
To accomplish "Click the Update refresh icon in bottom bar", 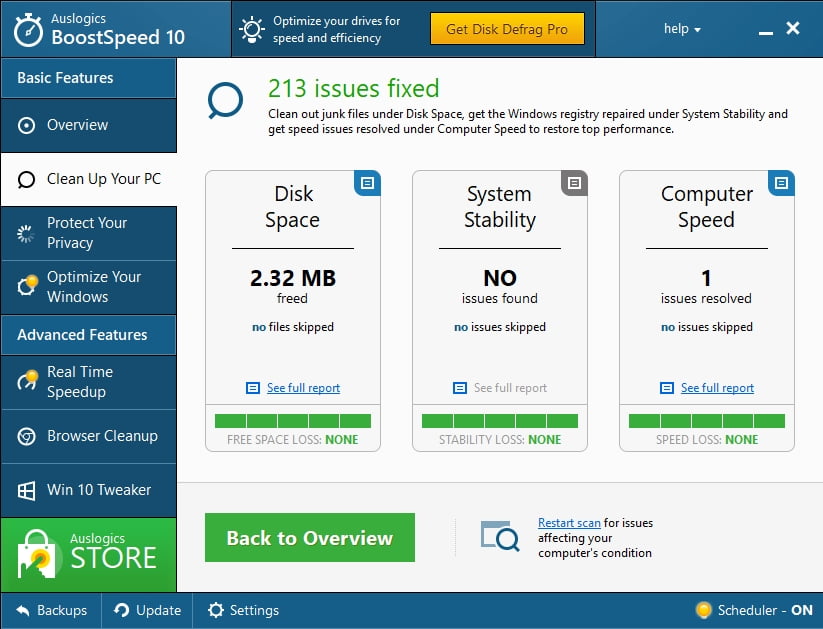I will tap(122, 610).
